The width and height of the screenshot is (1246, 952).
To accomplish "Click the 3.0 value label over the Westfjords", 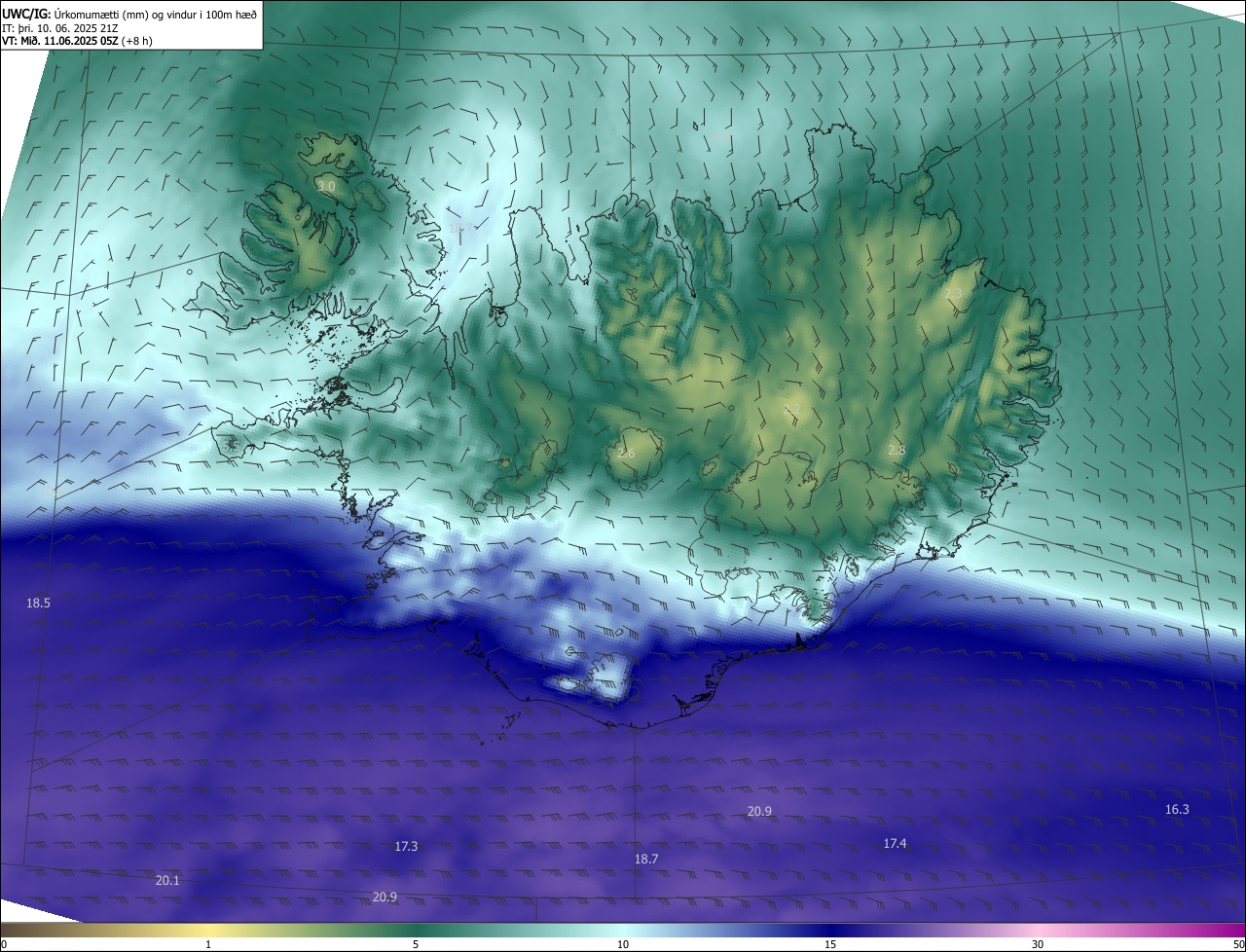I will click(x=326, y=186).
